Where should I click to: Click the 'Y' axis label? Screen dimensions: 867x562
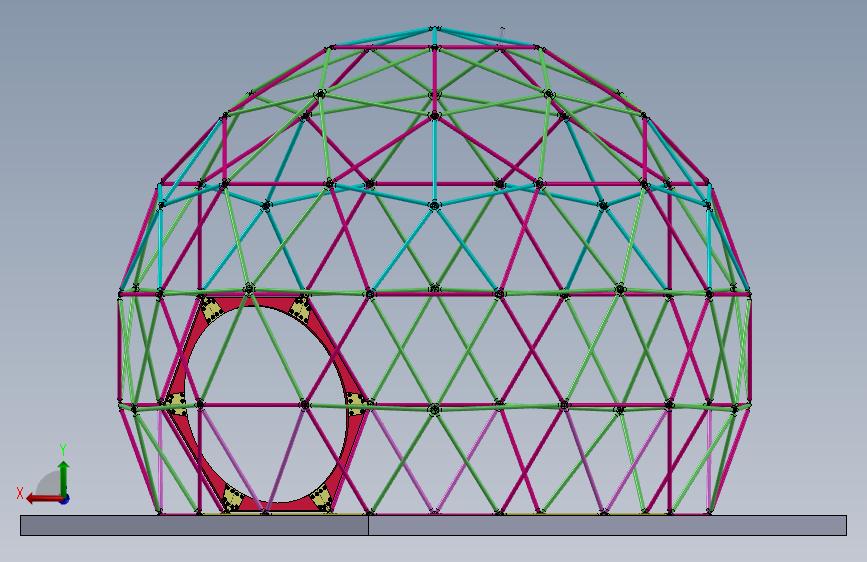tap(63, 450)
